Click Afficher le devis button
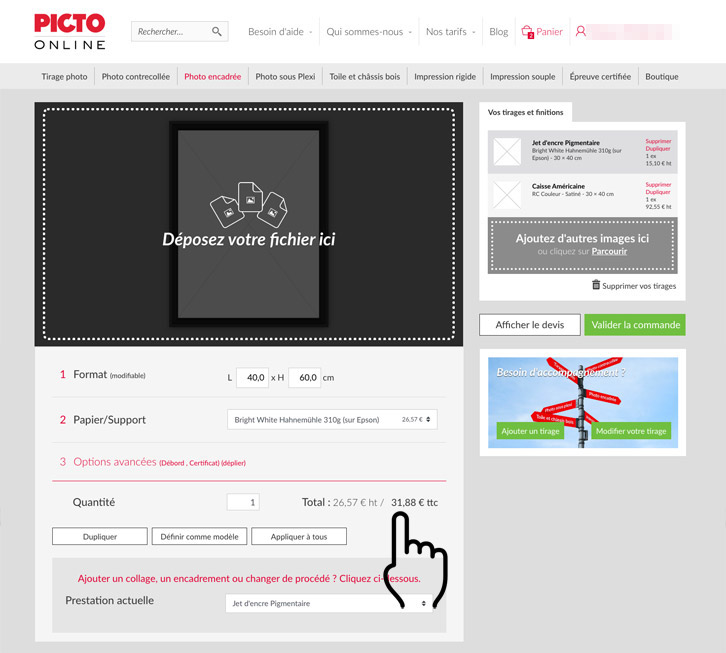Image resolution: width=726 pixels, height=653 pixels. click(x=529, y=325)
